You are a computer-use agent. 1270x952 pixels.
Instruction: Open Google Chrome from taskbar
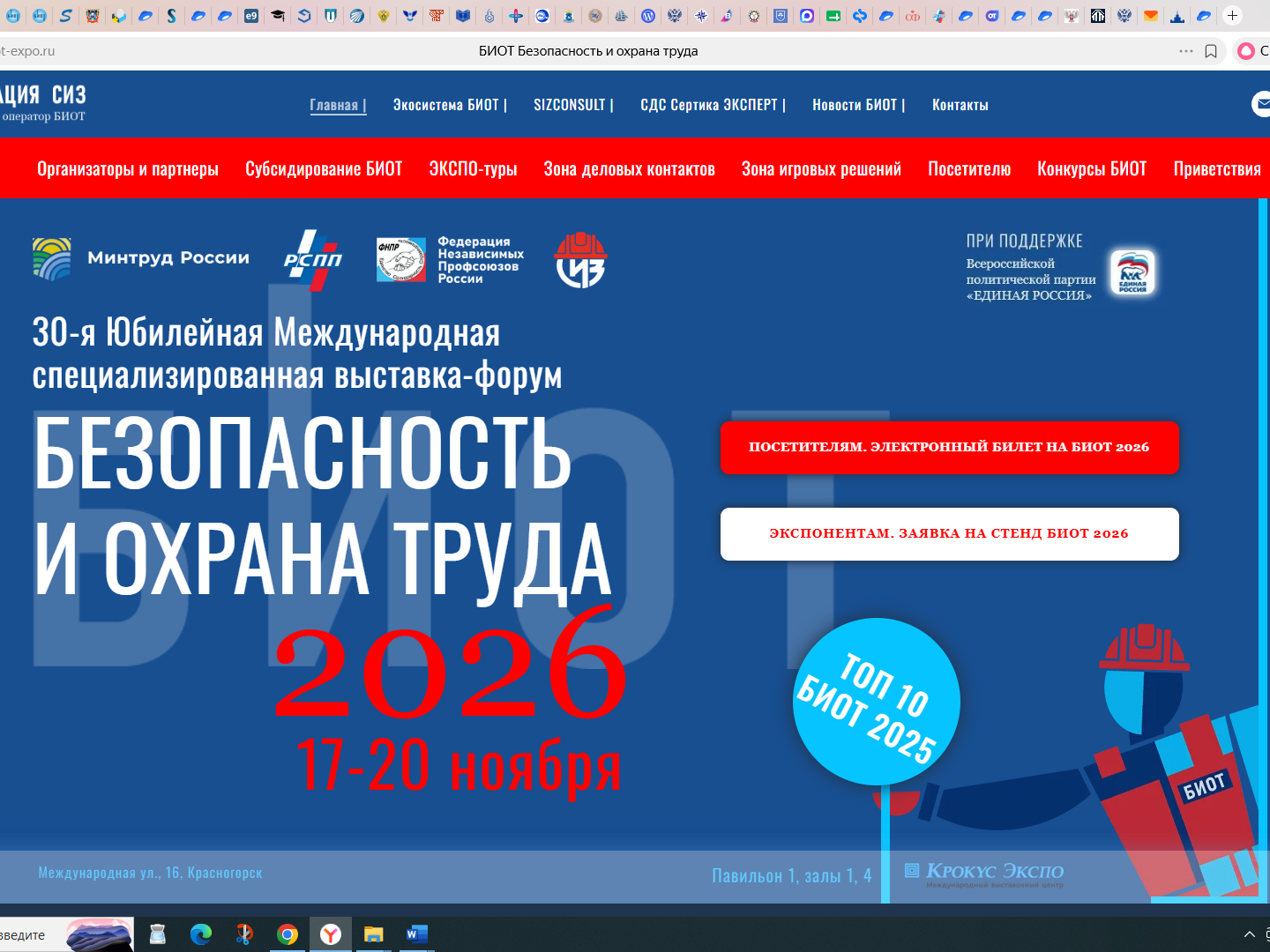(288, 934)
